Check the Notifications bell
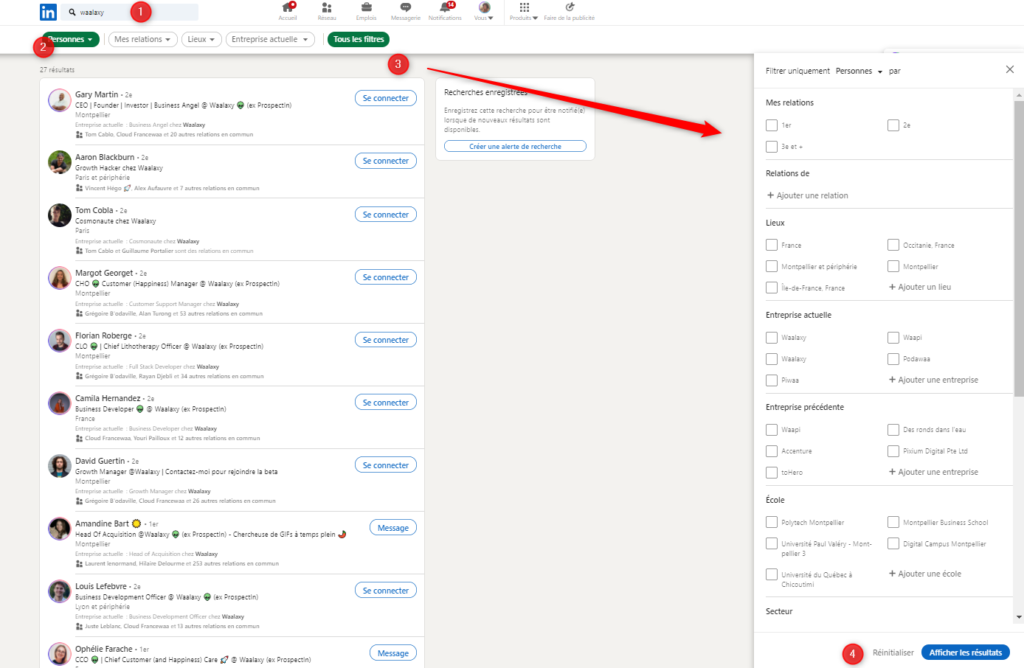This screenshot has height=668, width=1024. tap(445, 11)
